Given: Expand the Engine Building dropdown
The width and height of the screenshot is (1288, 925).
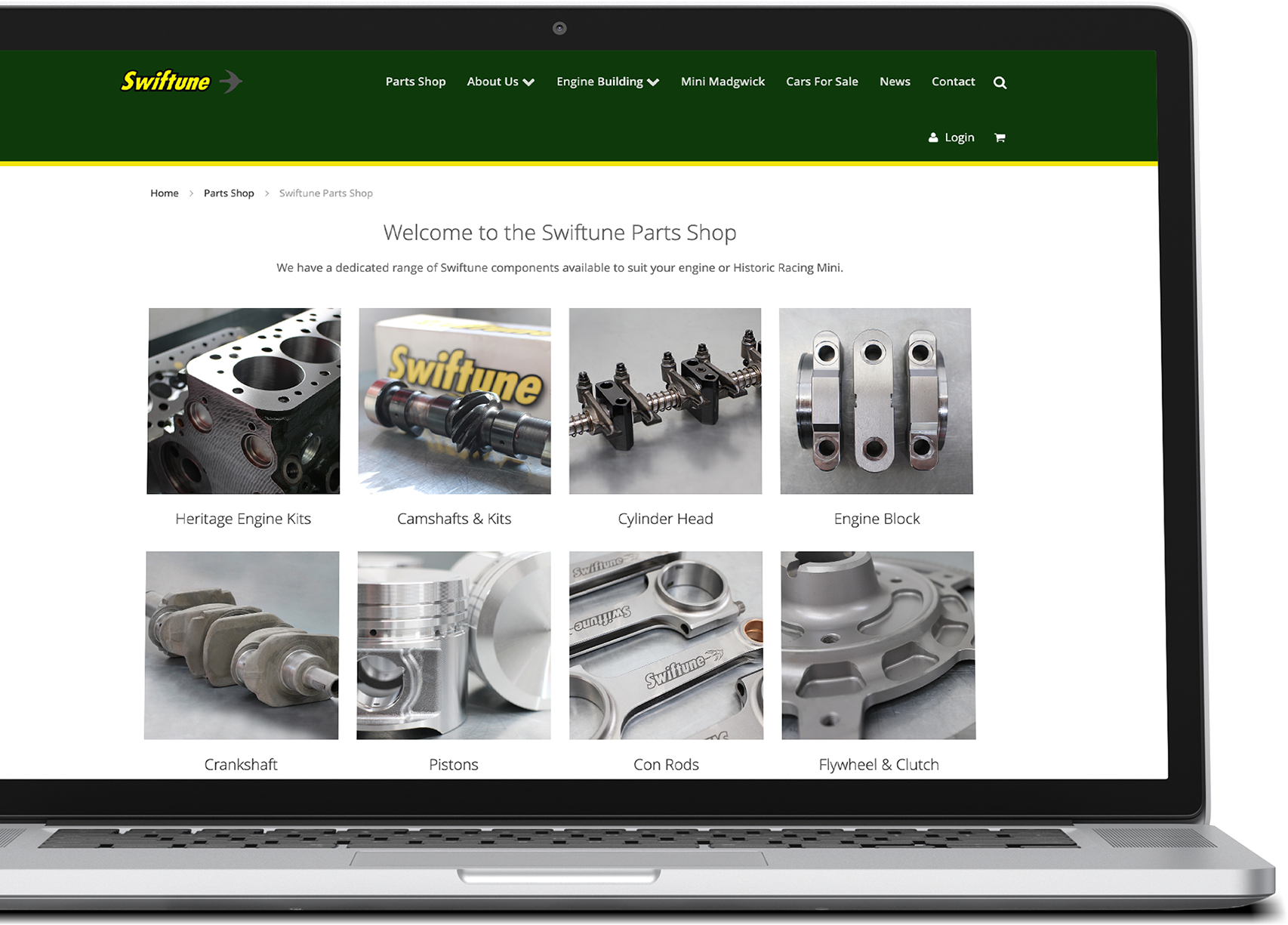Looking at the screenshot, I should (607, 82).
